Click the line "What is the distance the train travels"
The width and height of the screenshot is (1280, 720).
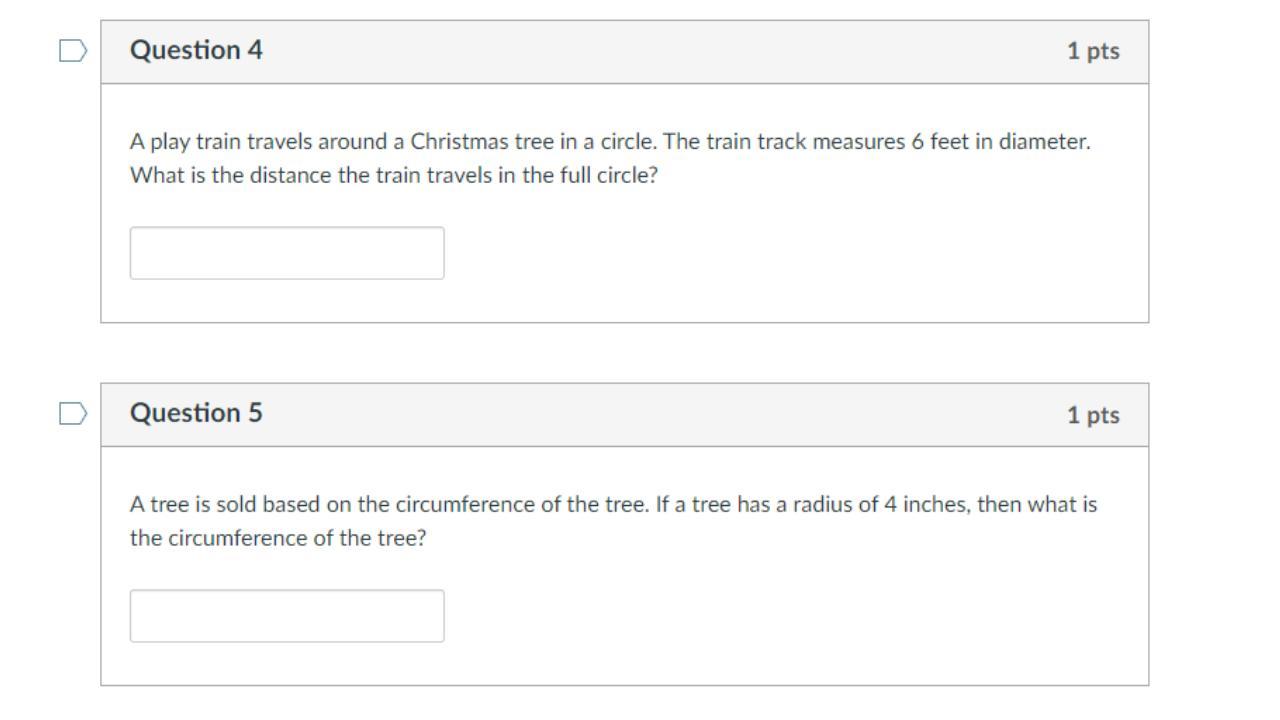point(394,175)
